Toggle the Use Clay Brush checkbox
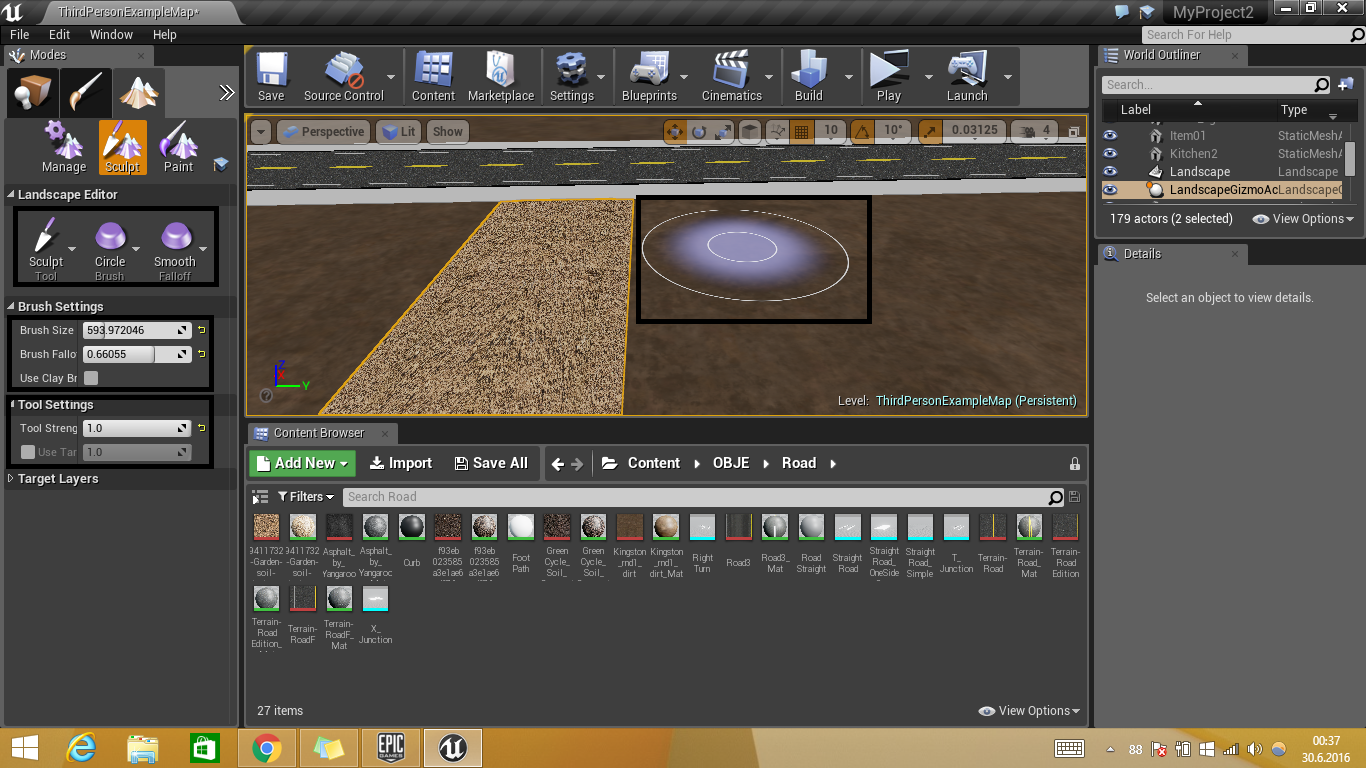The image size is (1366, 768). (91, 378)
